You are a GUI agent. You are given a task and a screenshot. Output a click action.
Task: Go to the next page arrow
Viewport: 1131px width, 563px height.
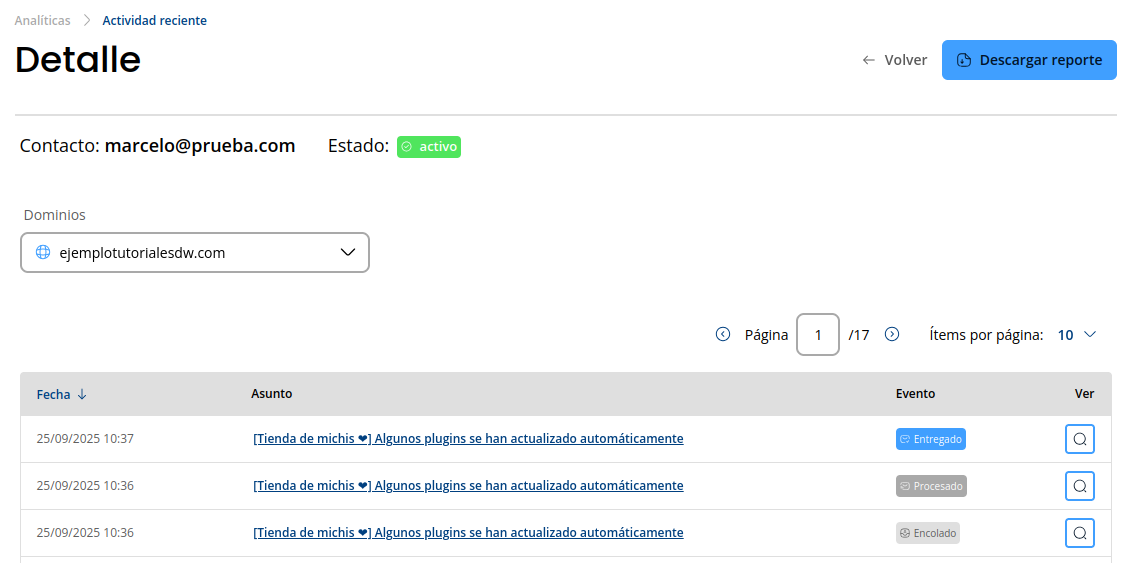click(892, 335)
